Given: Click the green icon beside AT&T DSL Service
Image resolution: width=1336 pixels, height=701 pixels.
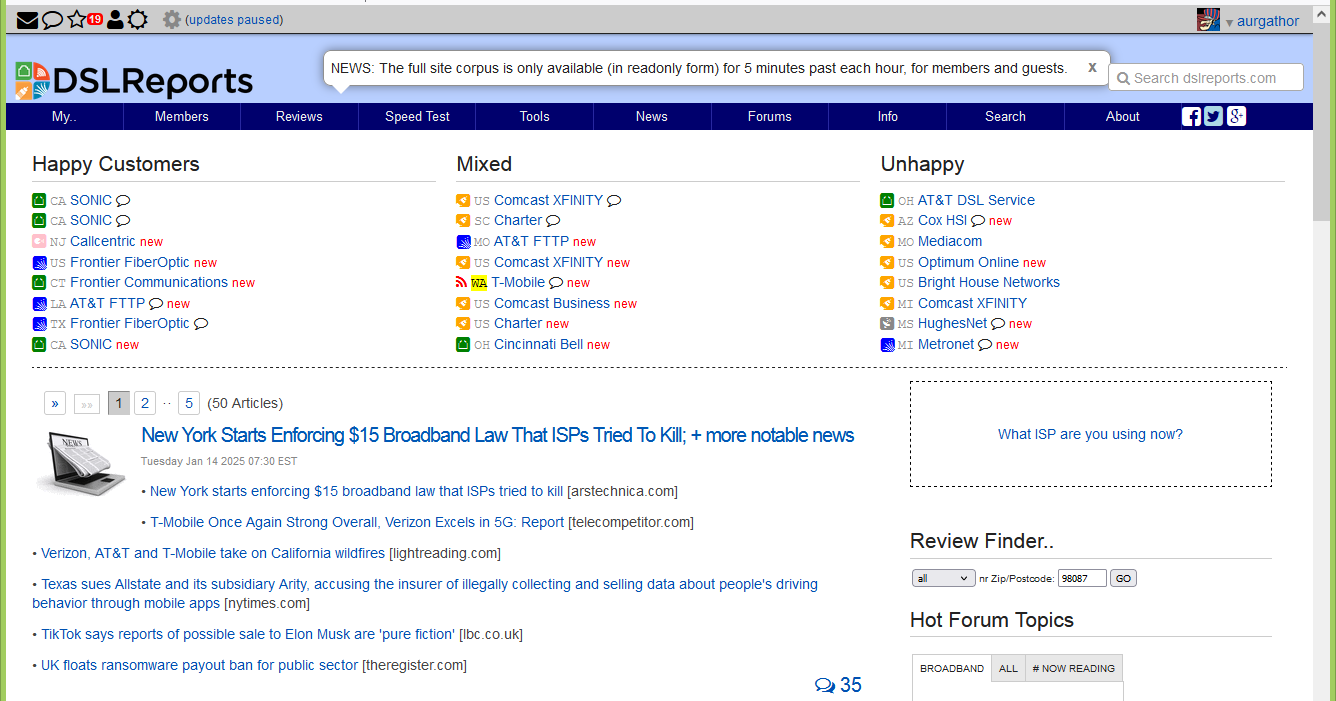Looking at the screenshot, I should pyautogui.click(x=887, y=200).
